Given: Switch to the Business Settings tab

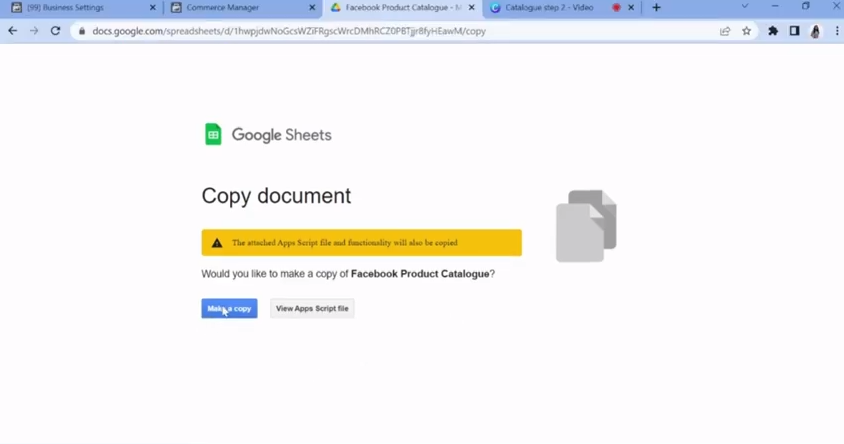Looking at the screenshot, I should 81,8.
